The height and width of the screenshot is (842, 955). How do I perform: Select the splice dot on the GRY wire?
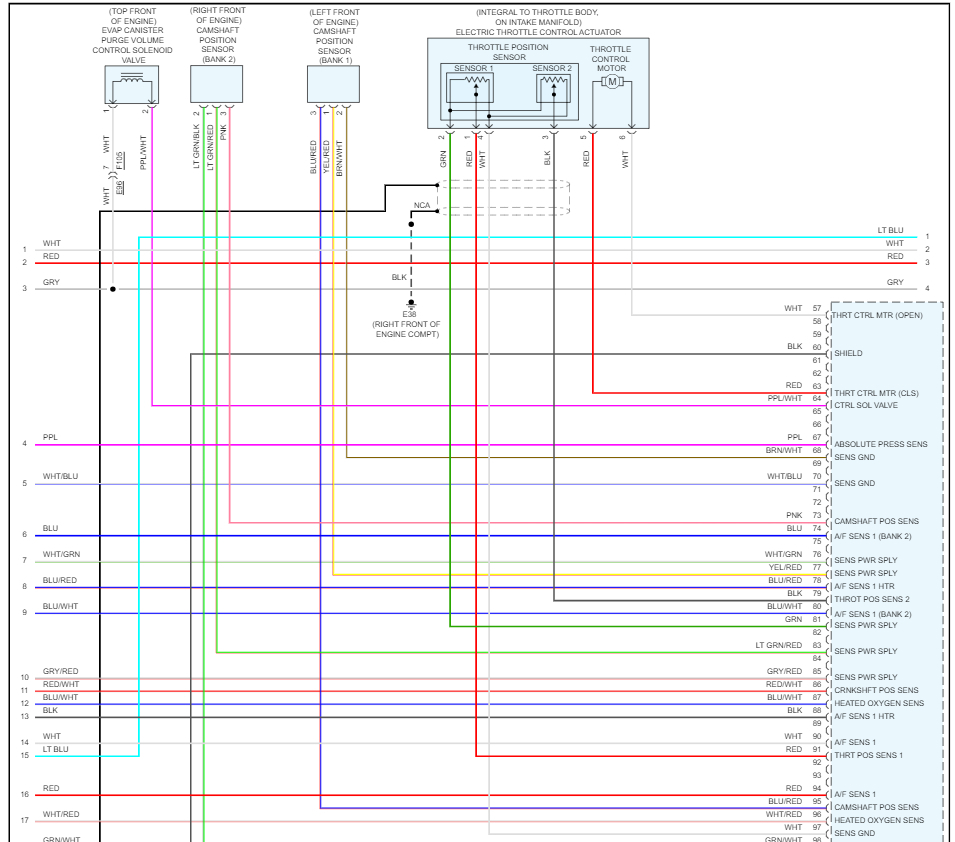click(x=113, y=289)
